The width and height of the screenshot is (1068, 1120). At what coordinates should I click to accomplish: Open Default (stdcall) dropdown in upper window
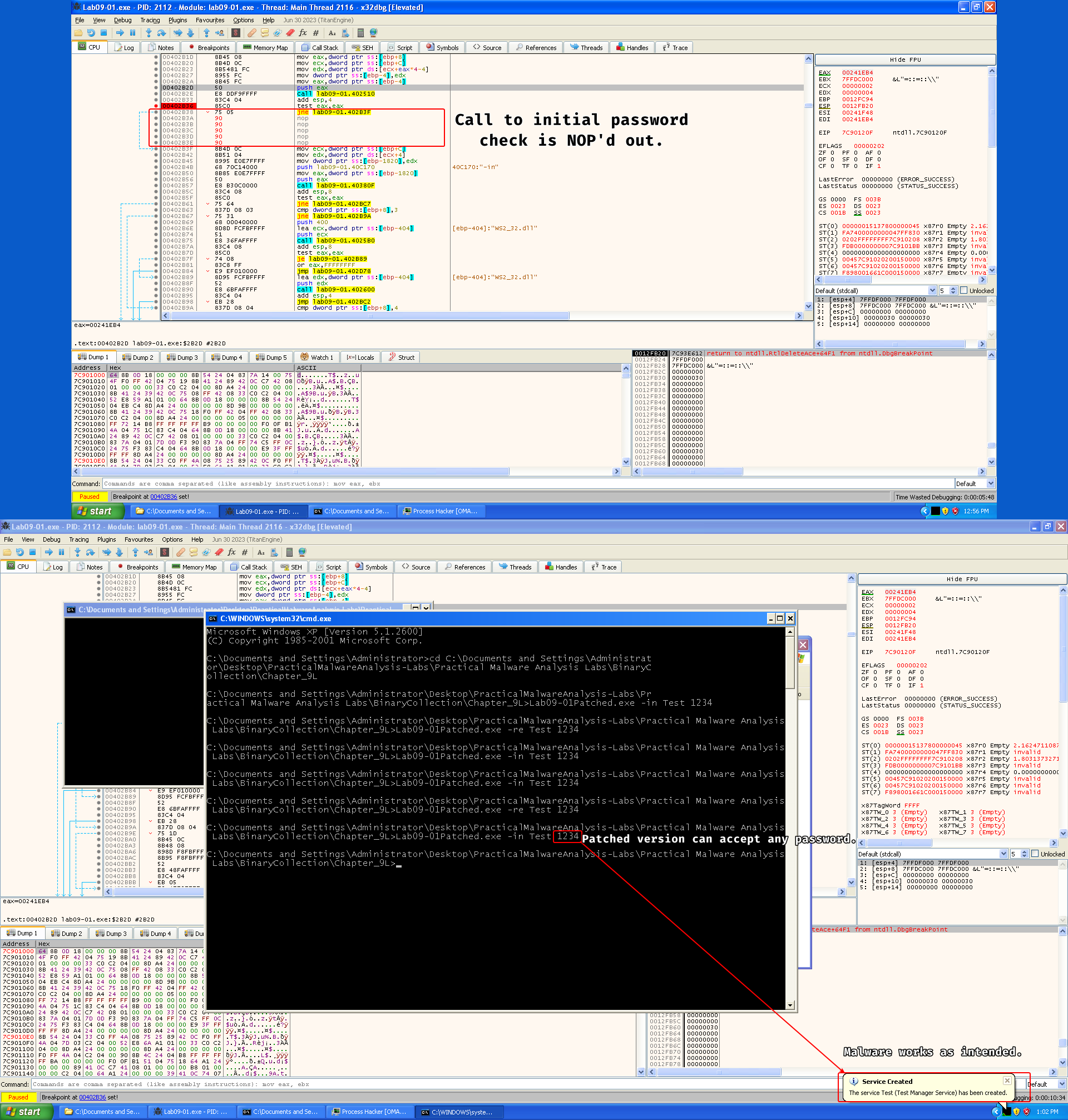(x=932, y=291)
